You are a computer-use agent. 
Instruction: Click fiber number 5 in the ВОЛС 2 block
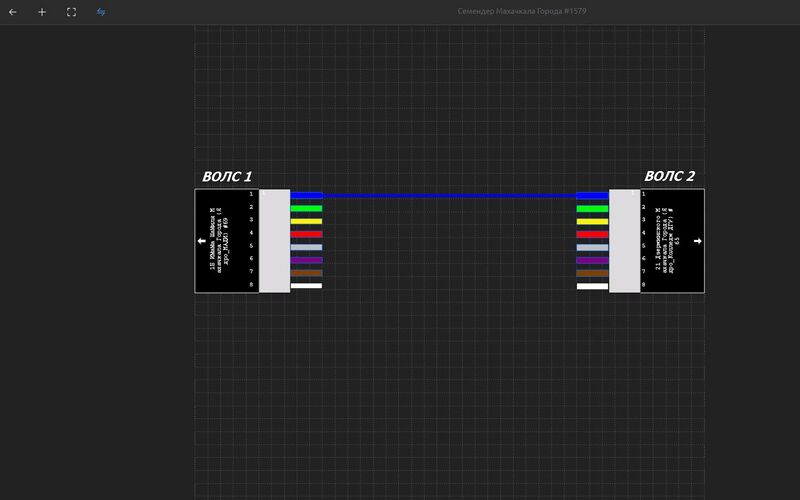coord(643,246)
